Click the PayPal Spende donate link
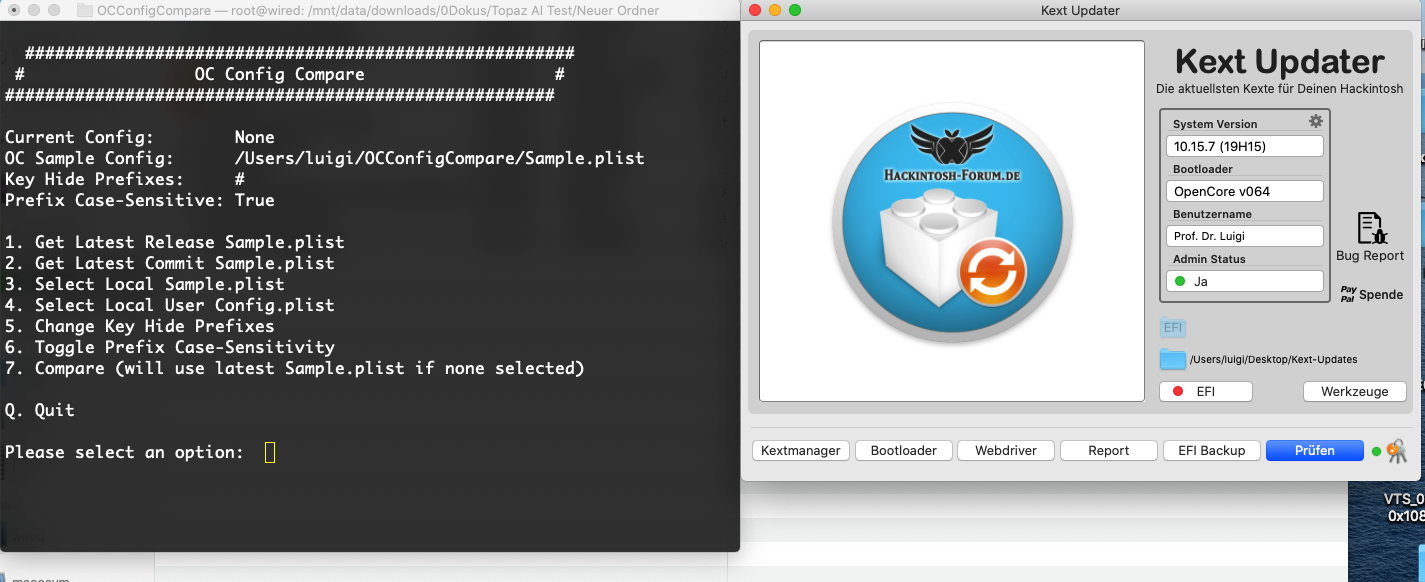This screenshot has height=582, width=1425. coord(1372,294)
